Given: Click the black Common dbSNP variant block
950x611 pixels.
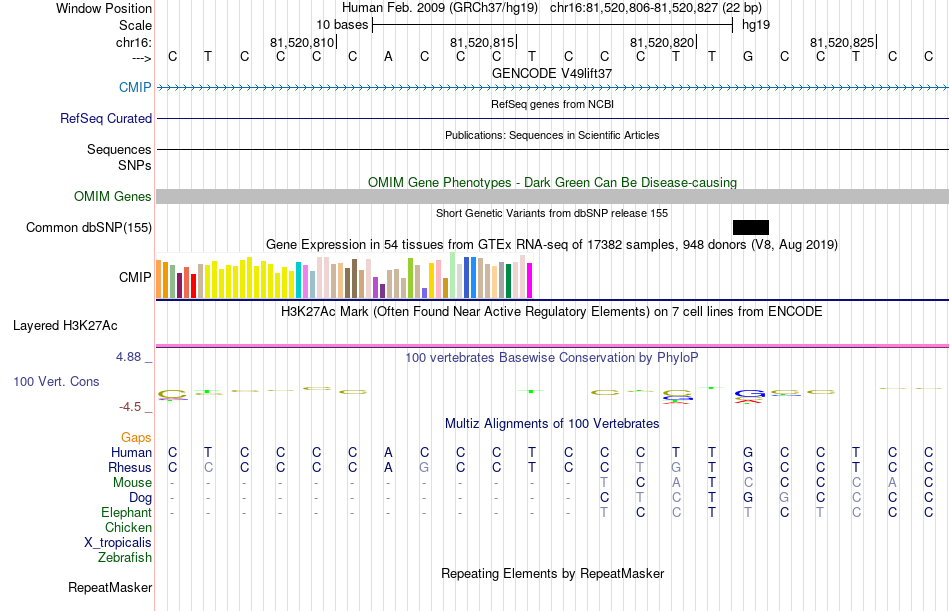Looking at the screenshot, I should pyautogui.click(x=751, y=227).
